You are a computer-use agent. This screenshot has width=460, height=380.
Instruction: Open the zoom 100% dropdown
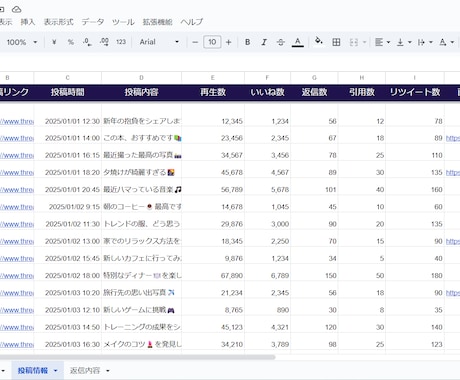pos(21,42)
